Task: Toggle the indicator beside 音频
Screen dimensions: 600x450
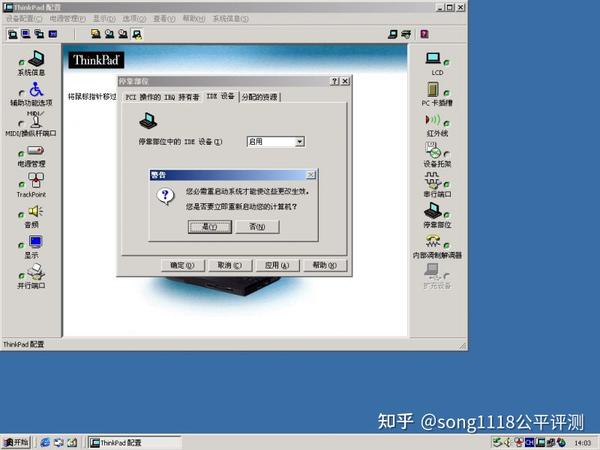Action: tap(21, 215)
